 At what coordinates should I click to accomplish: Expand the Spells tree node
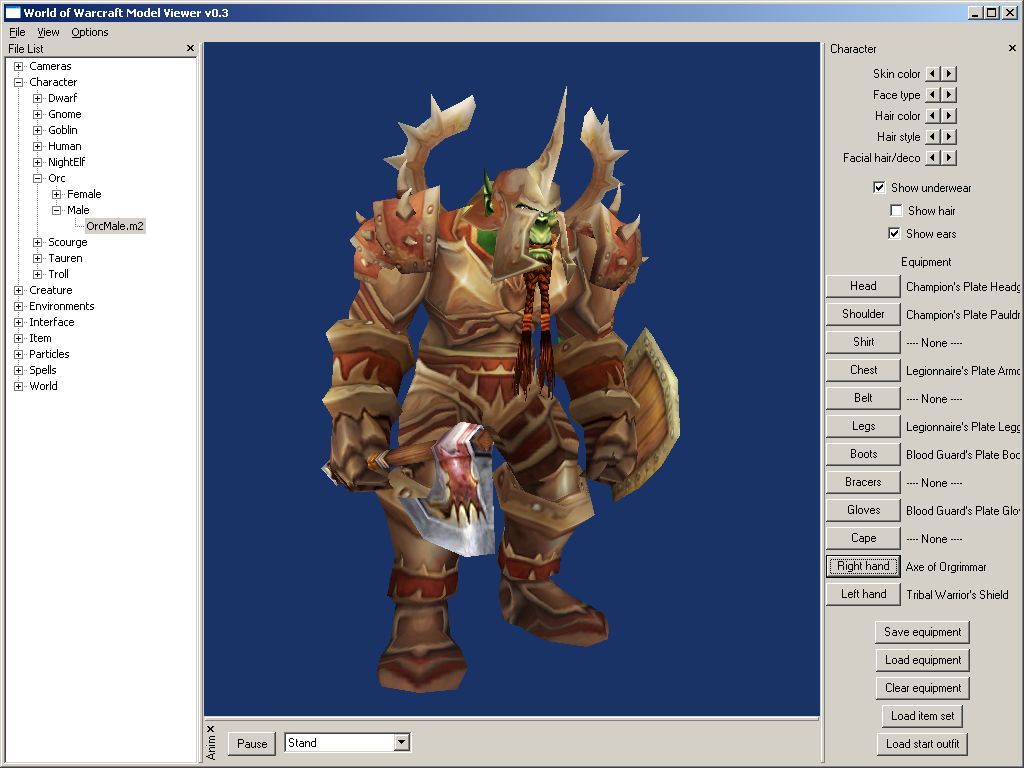click(x=19, y=370)
